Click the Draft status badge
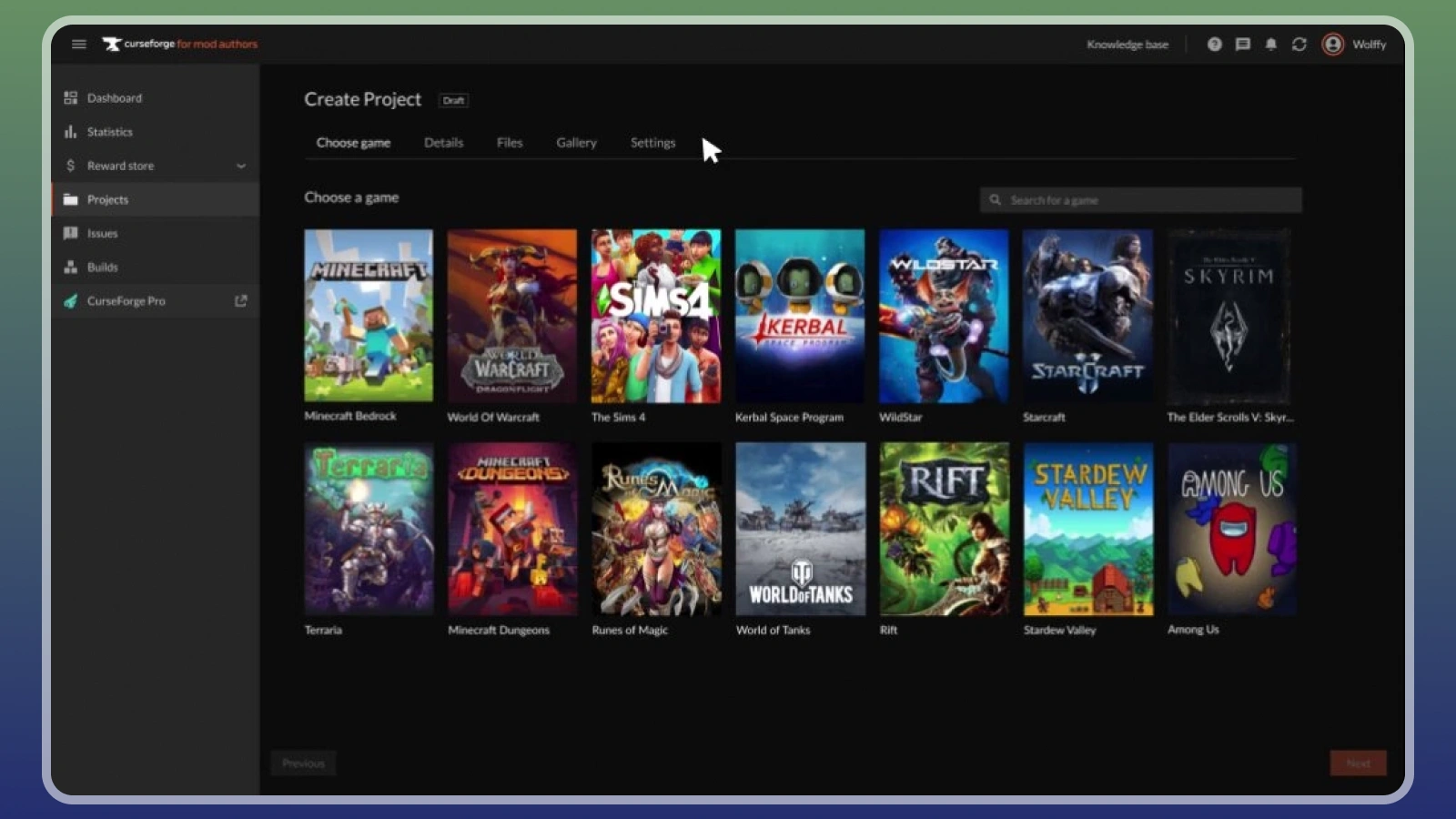Viewport: 1456px width, 819px height. tap(453, 100)
